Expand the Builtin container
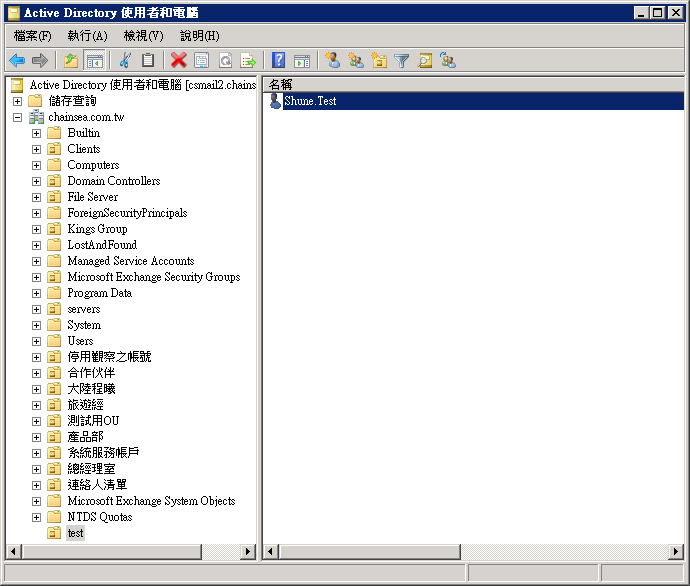The height and width of the screenshot is (586, 690). 37,133
